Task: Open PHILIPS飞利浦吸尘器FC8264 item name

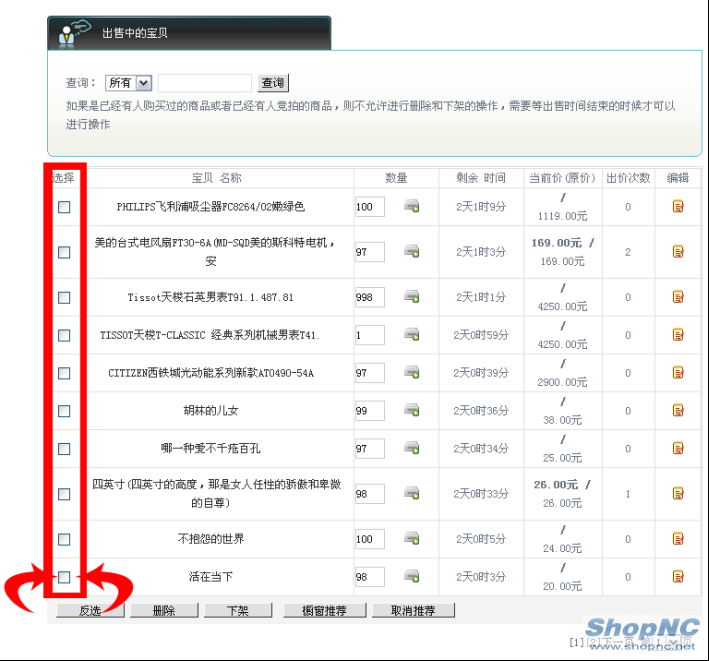Action: click(x=211, y=207)
